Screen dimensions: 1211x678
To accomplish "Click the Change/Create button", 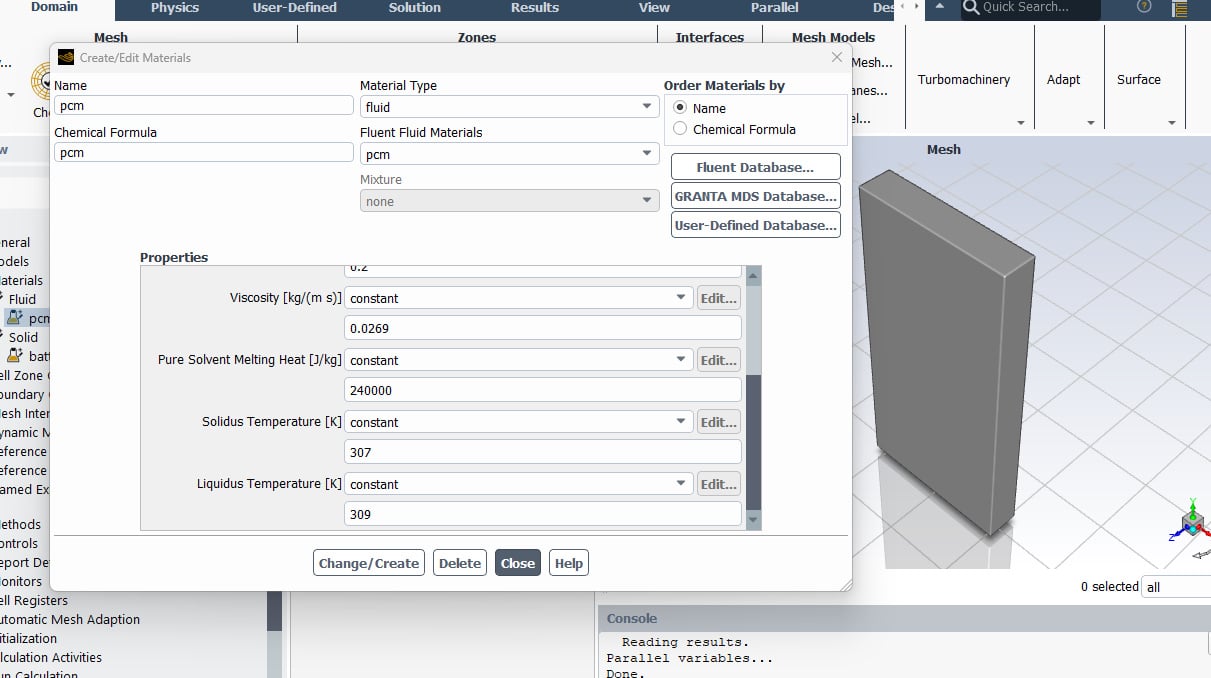I will (368, 563).
